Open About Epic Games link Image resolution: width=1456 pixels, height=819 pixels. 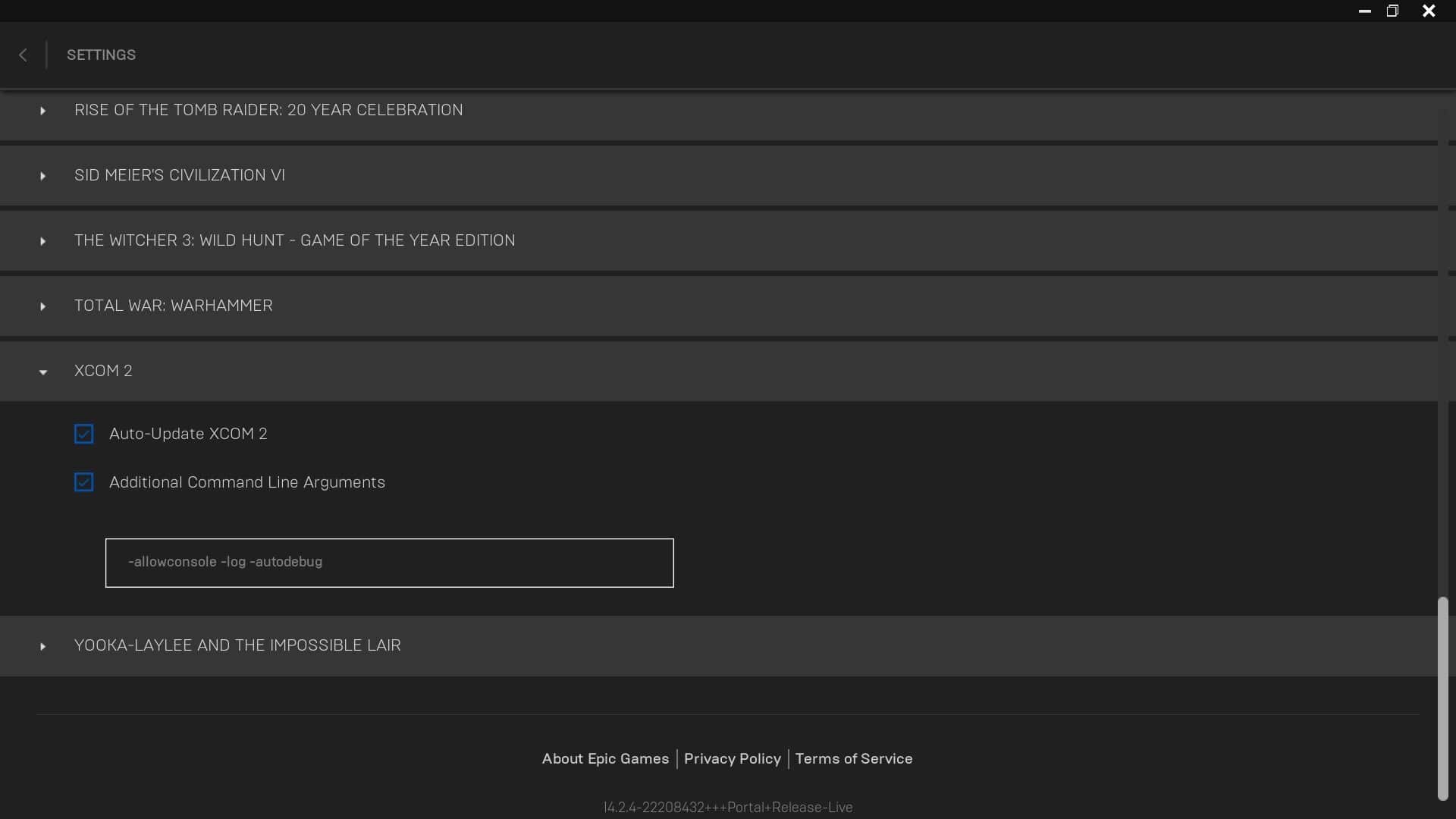point(605,758)
